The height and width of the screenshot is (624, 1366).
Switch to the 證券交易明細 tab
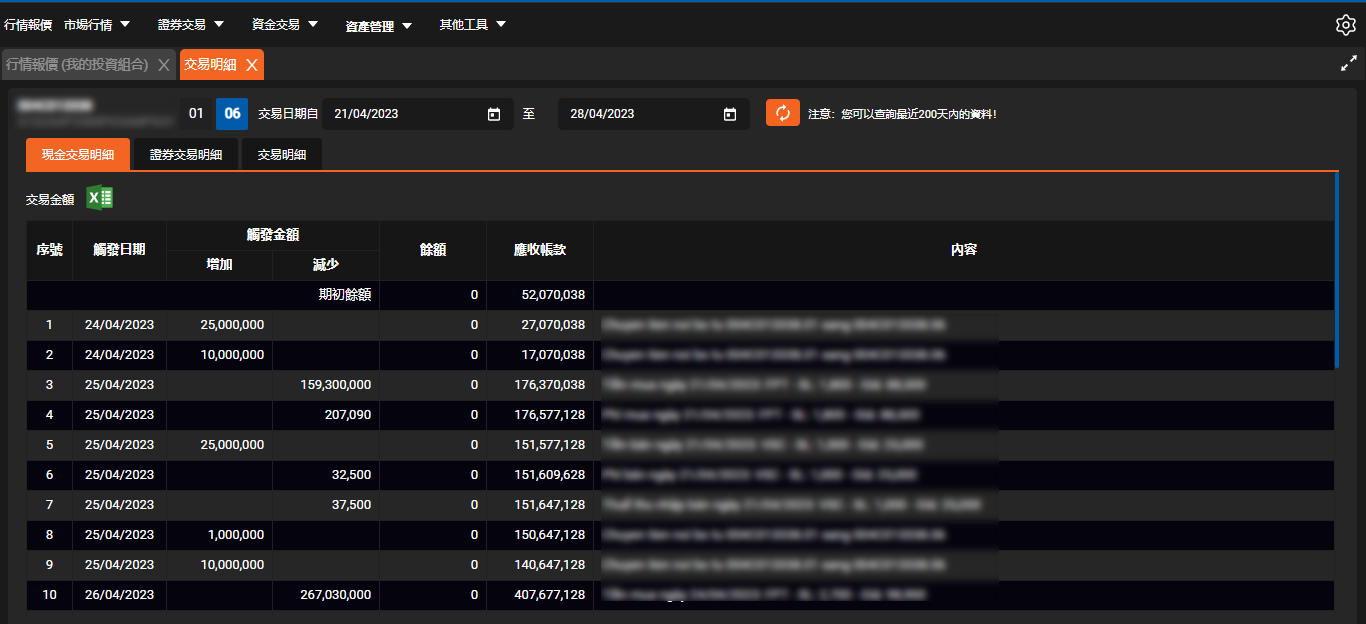(186, 155)
